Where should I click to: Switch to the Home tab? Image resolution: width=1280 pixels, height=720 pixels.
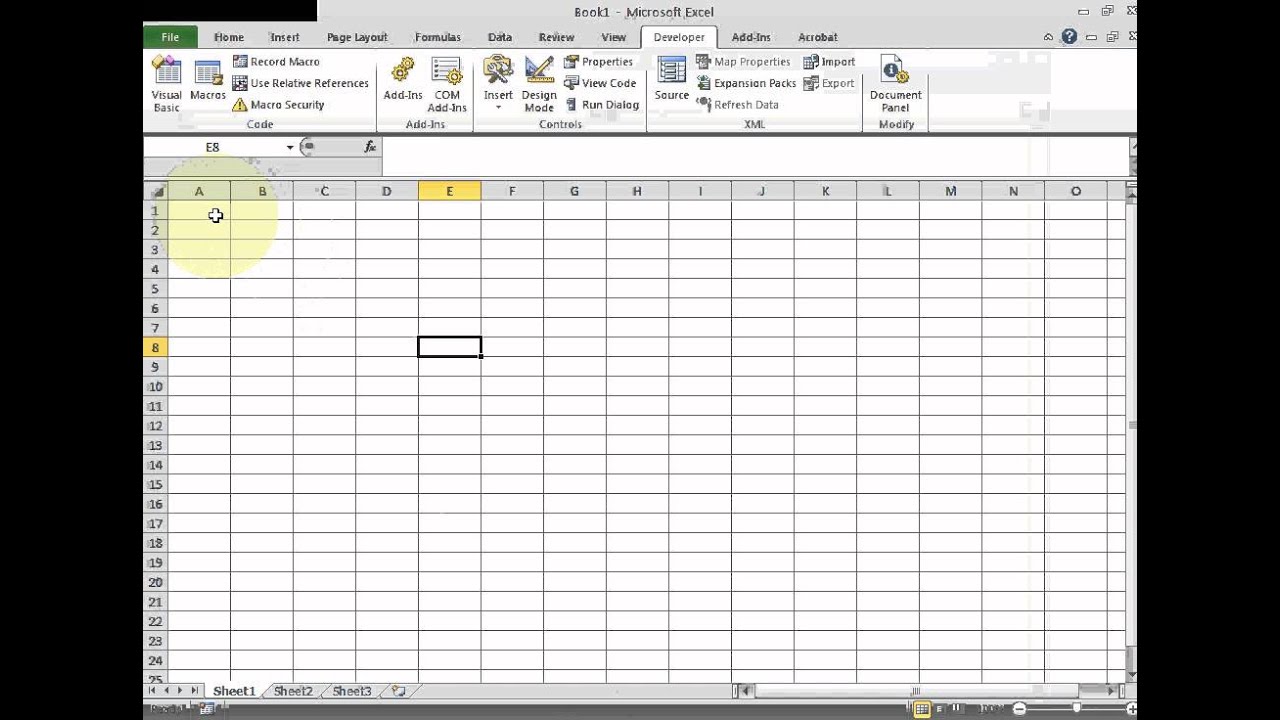(229, 37)
